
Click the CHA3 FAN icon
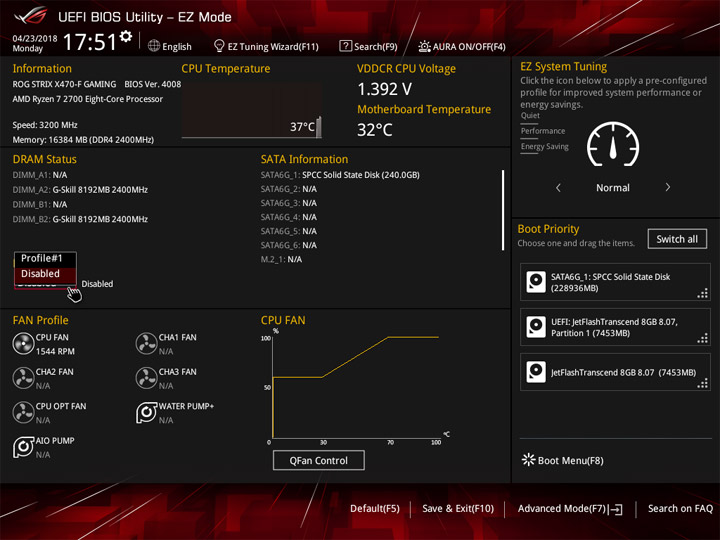tap(146, 378)
